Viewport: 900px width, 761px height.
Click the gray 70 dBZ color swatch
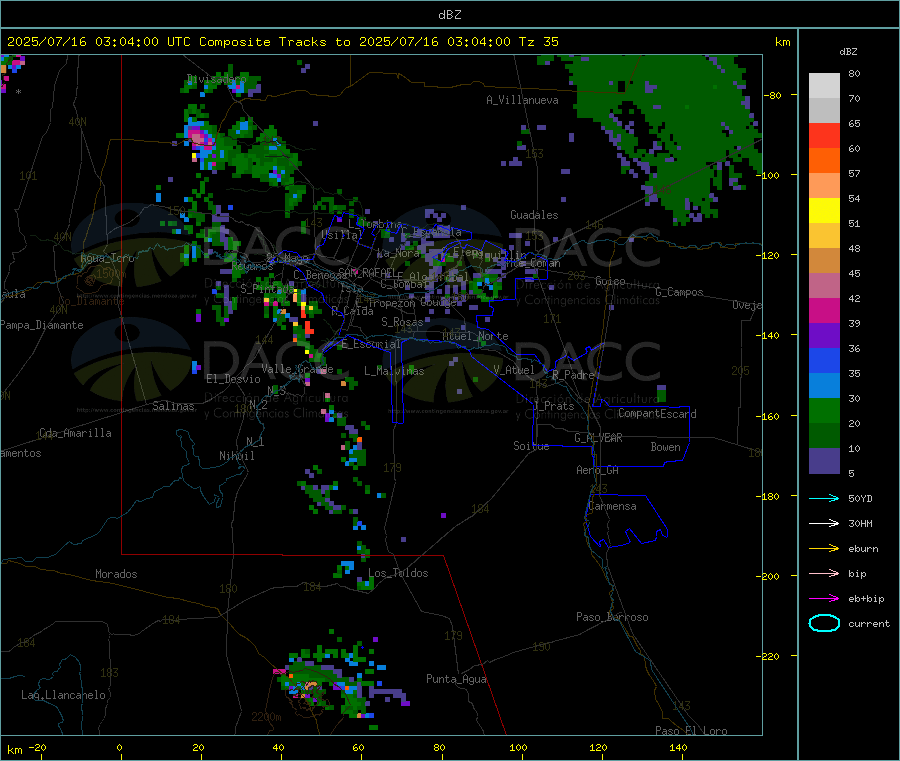824,110
